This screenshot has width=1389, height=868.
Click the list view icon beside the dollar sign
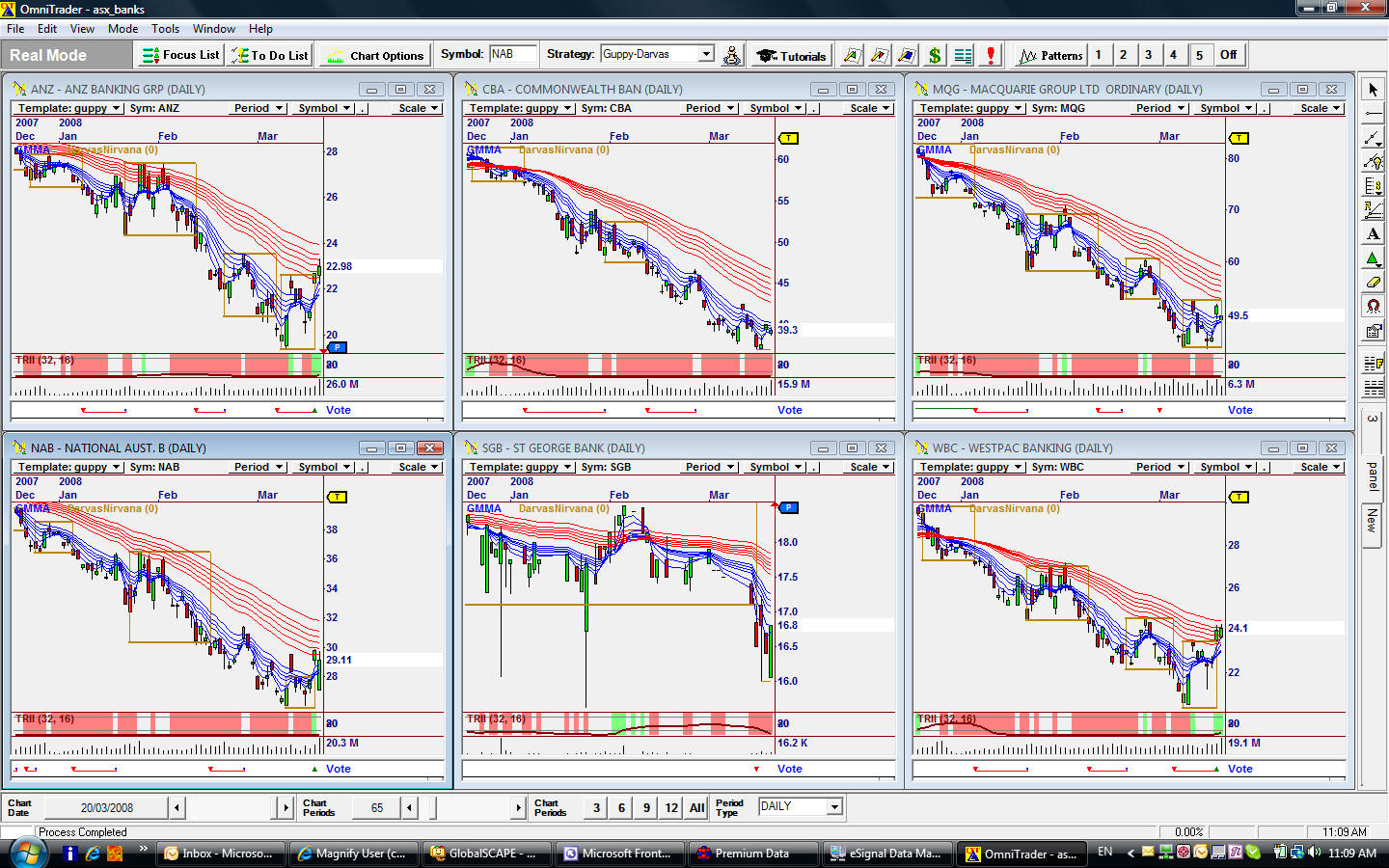click(x=963, y=55)
